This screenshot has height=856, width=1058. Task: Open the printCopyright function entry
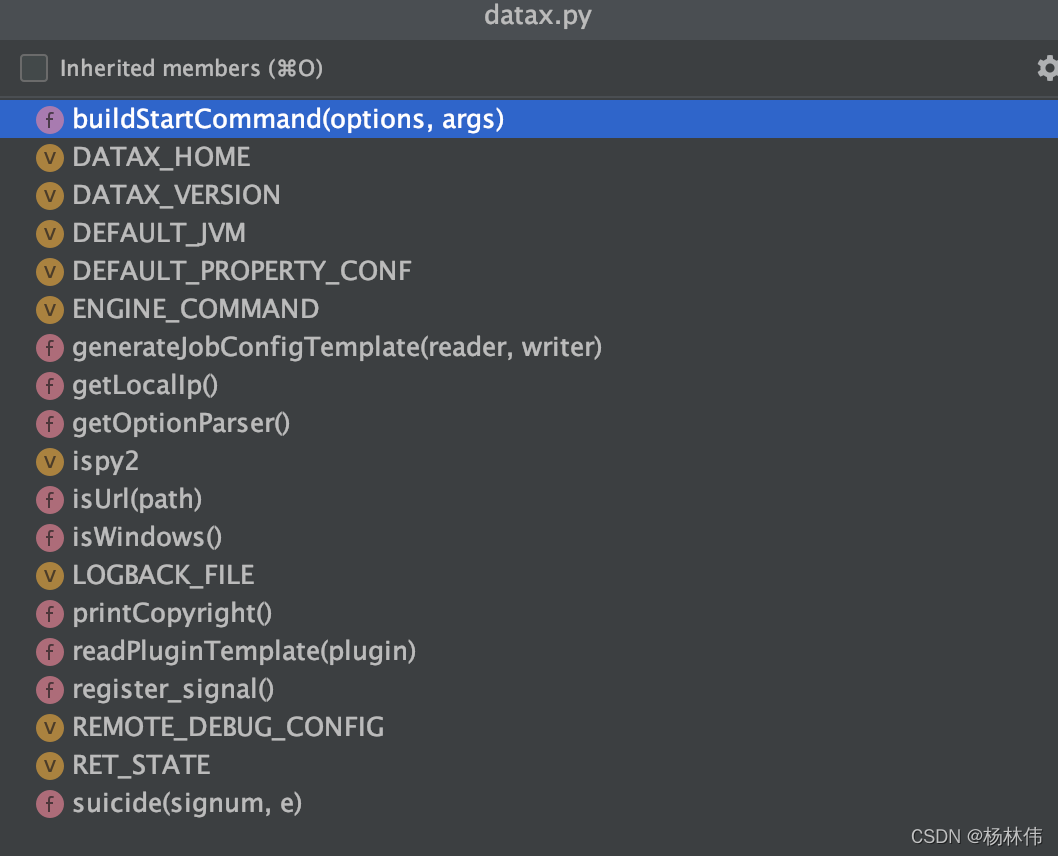(171, 613)
